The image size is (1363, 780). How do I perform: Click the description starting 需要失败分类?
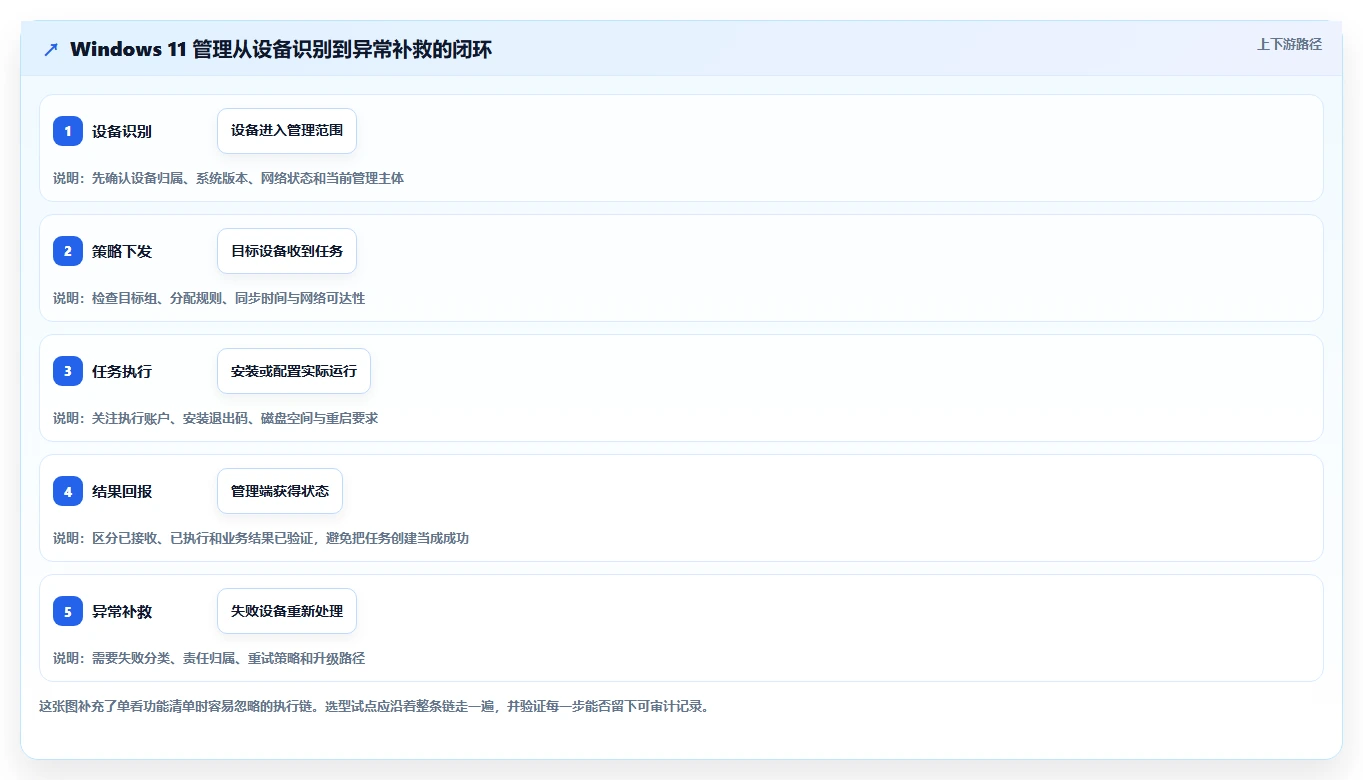pyautogui.click(x=209, y=658)
